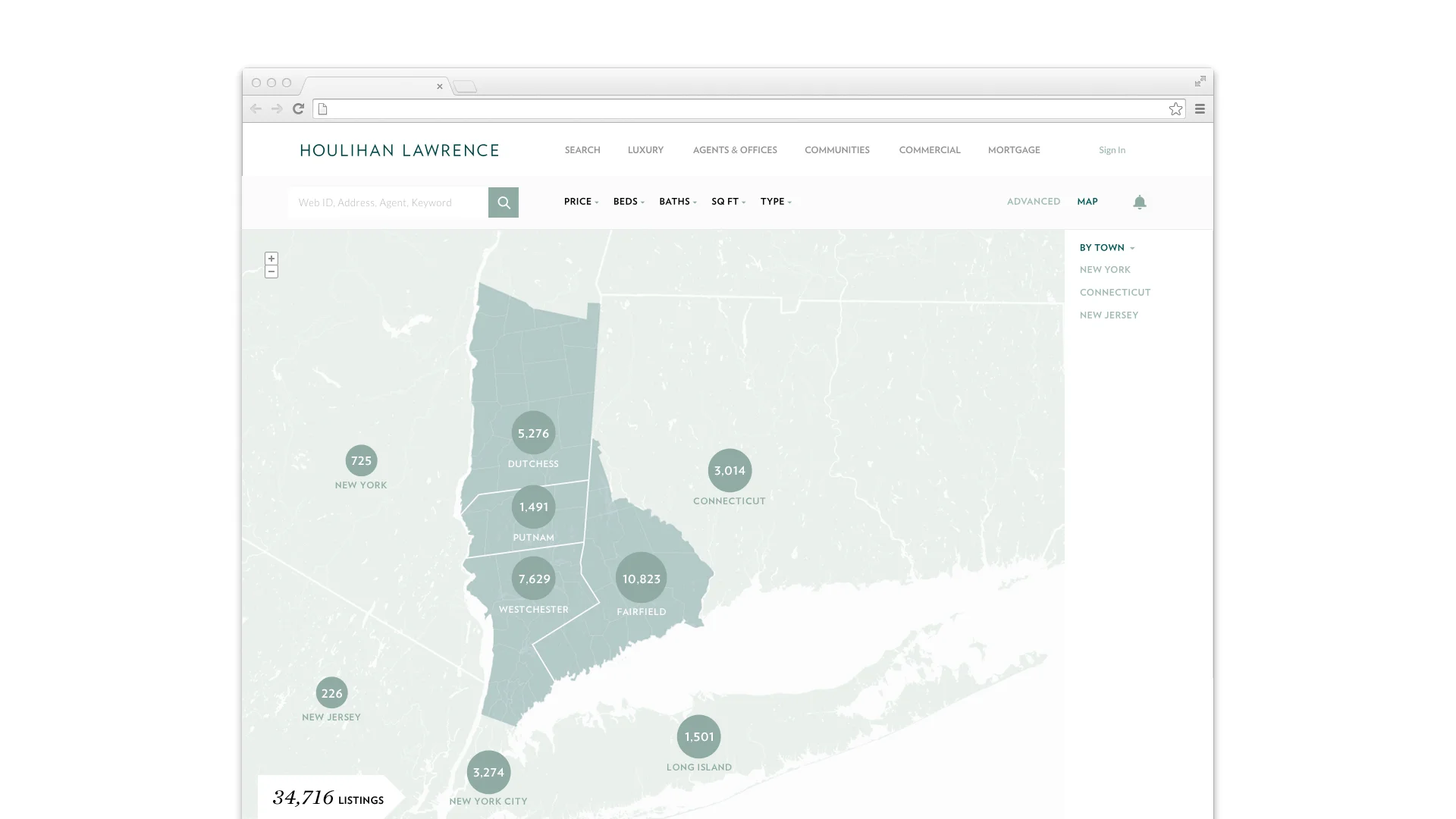Image resolution: width=1456 pixels, height=819 pixels.
Task: Click the notification bell icon
Action: click(1139, 202)
